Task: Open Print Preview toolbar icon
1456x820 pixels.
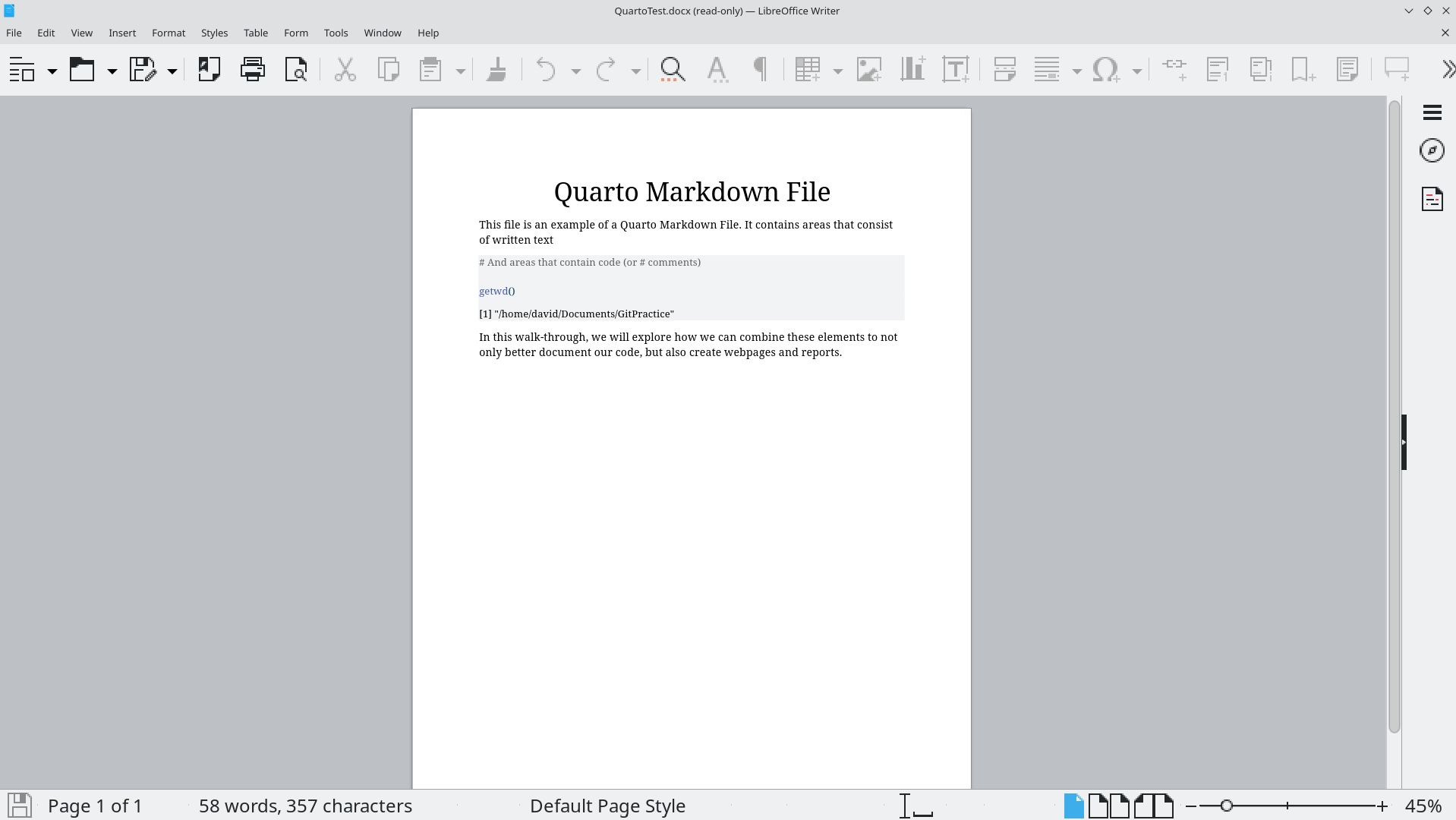Action: coord(295,69)
